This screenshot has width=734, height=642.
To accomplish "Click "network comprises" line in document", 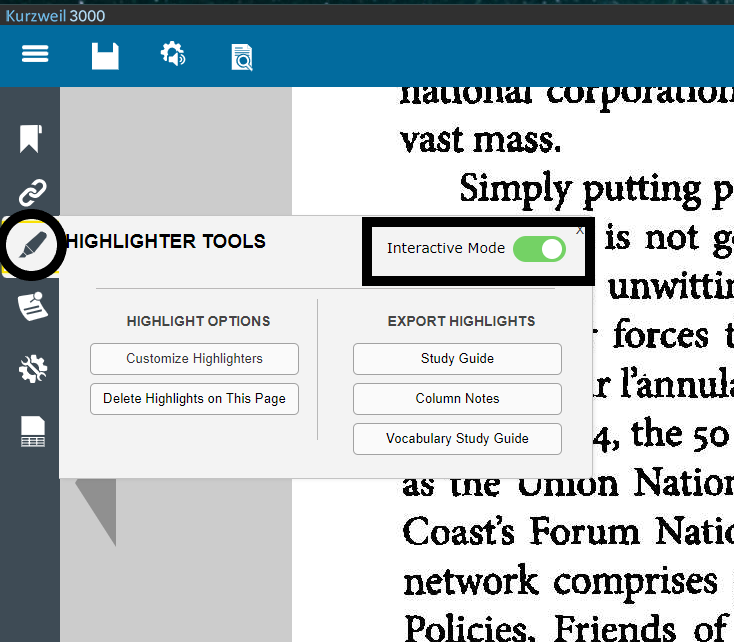I will click(560, 581).
